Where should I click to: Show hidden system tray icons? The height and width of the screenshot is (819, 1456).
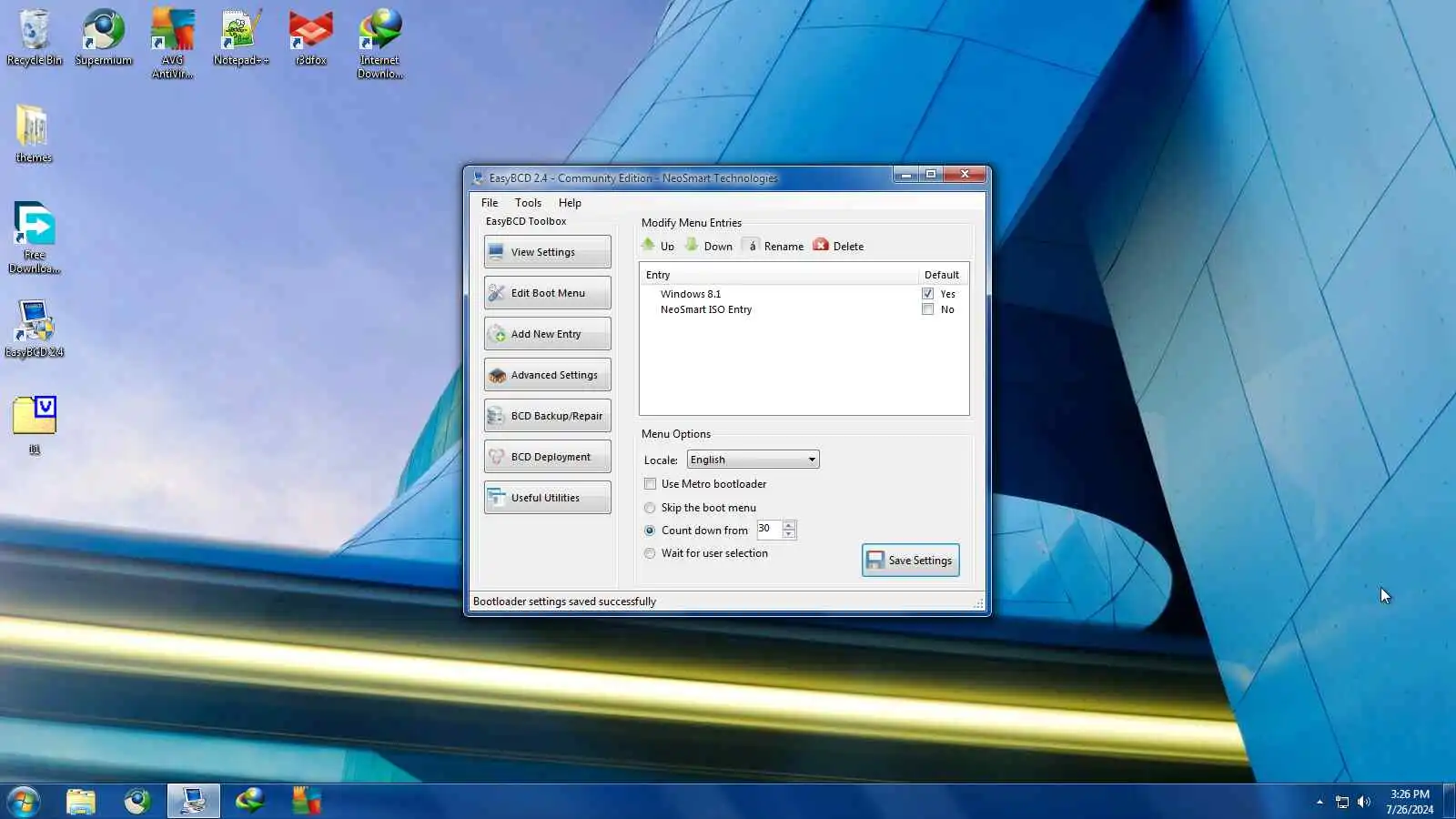(x=1319, y=802)
